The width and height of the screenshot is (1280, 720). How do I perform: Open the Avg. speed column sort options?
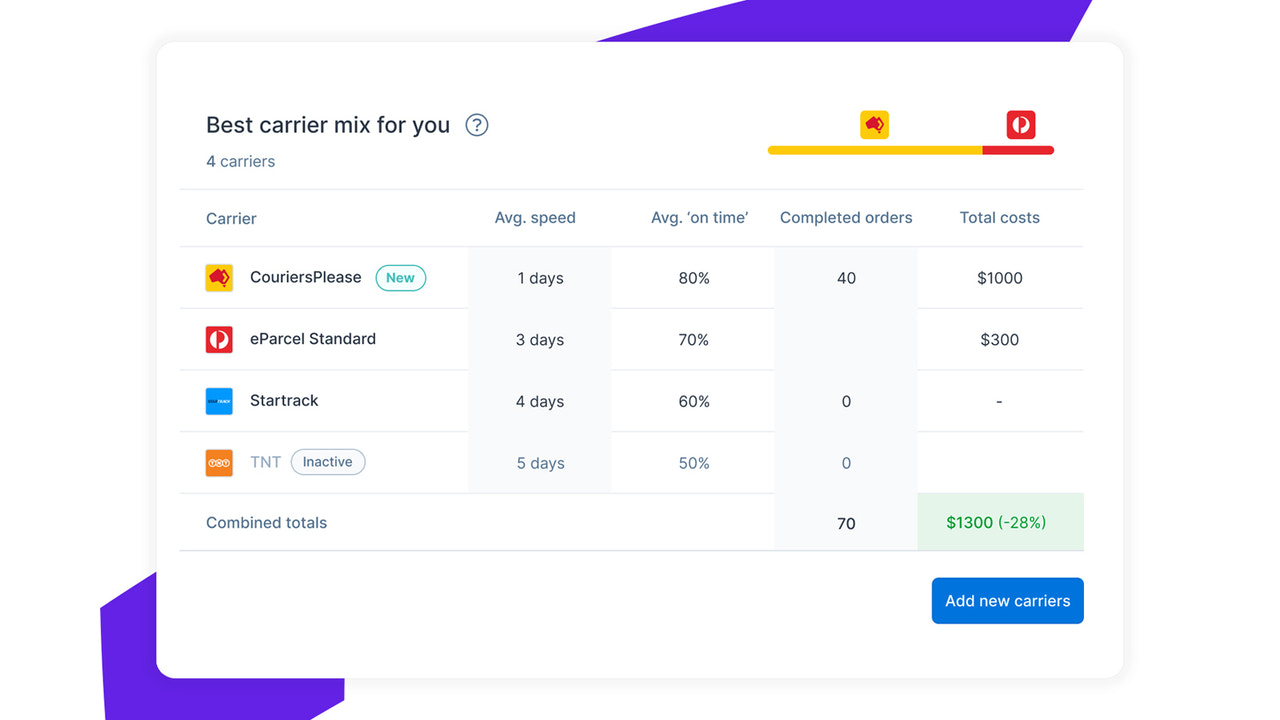(535, 217)
